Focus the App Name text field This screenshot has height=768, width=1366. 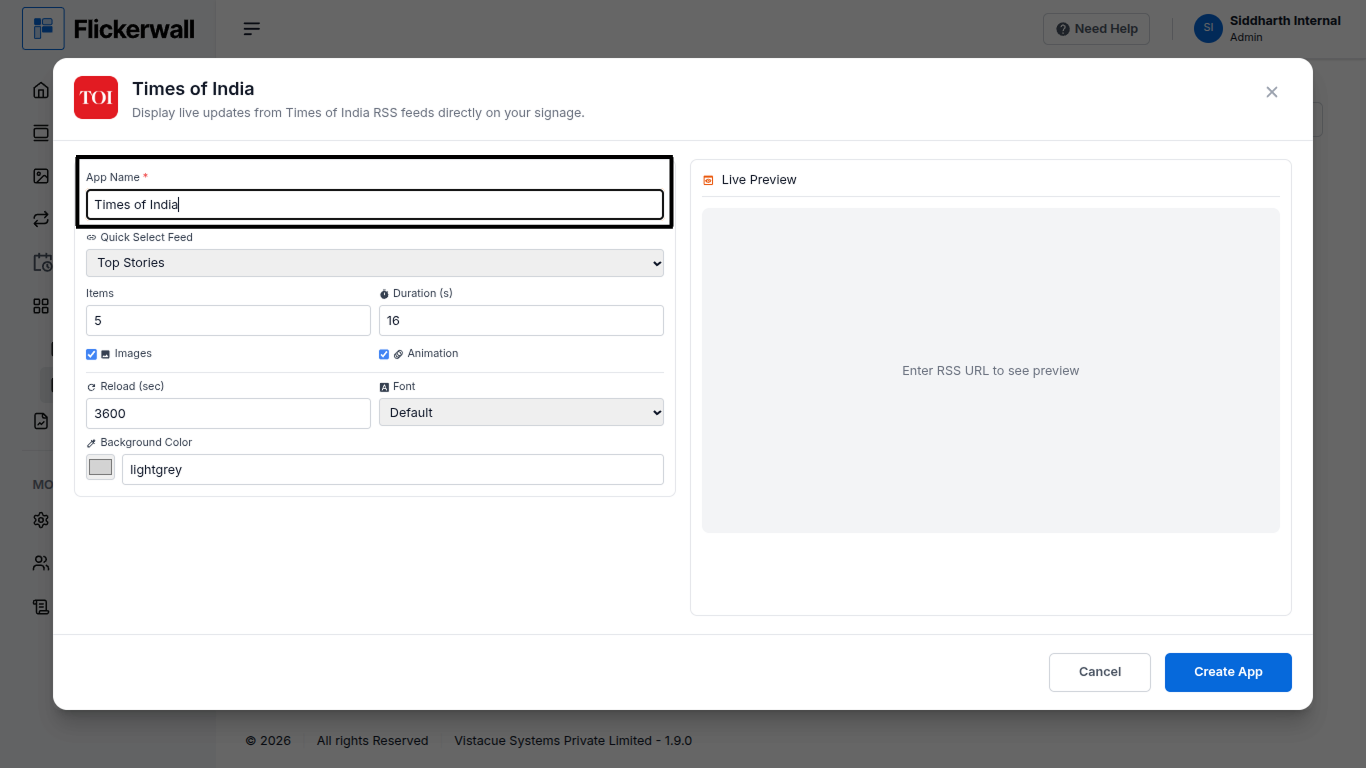point(375,204)
